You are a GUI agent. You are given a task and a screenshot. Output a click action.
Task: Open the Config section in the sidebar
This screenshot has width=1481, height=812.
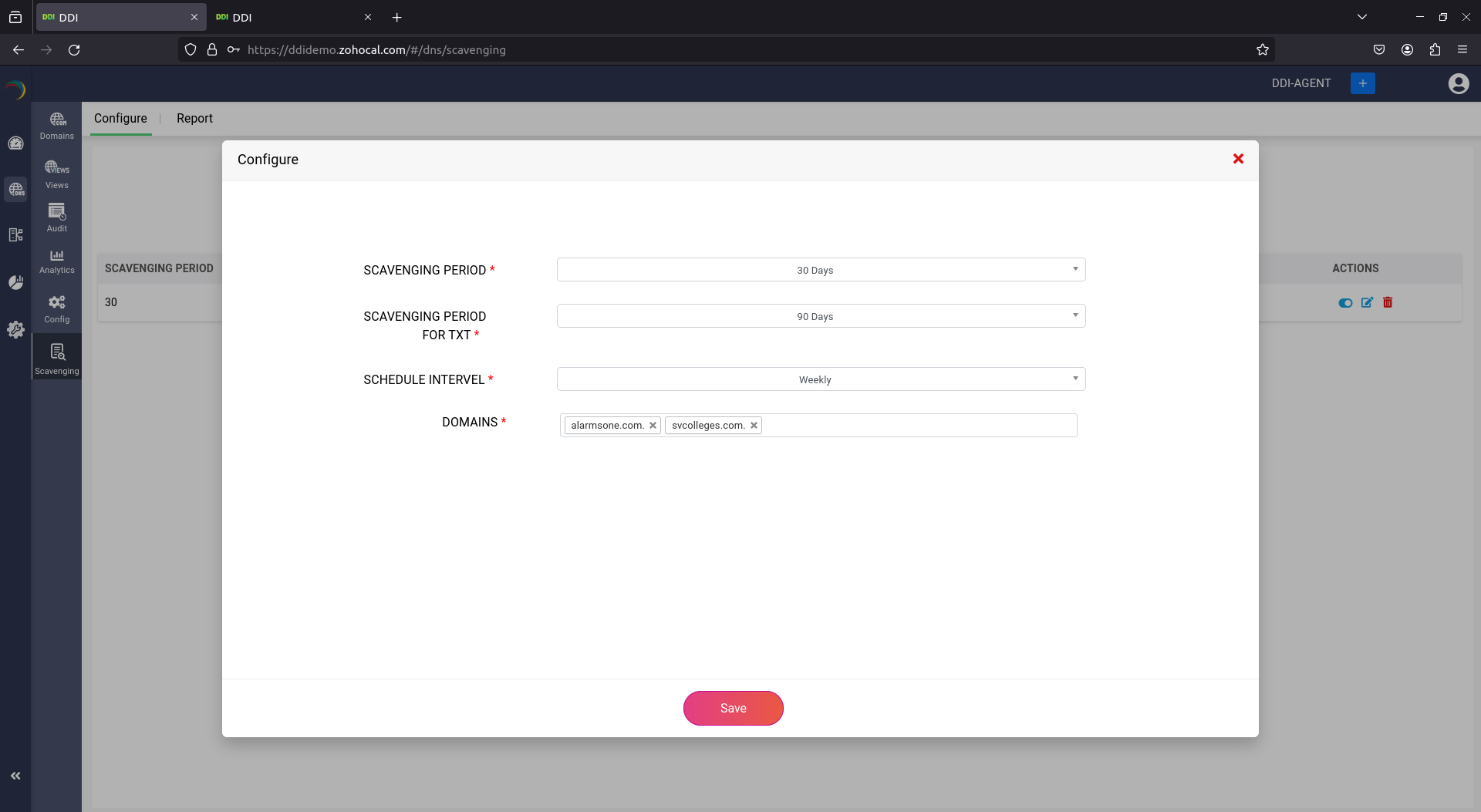tap(57, 309)
